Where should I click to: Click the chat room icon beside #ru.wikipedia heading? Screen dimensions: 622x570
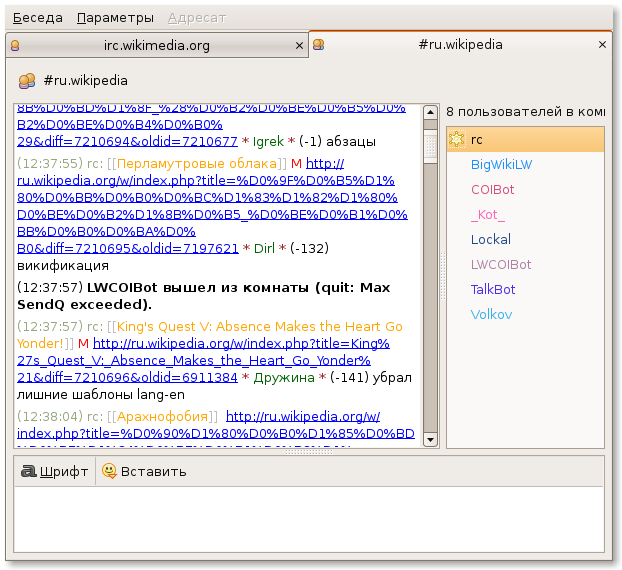[x=27, y=81]
